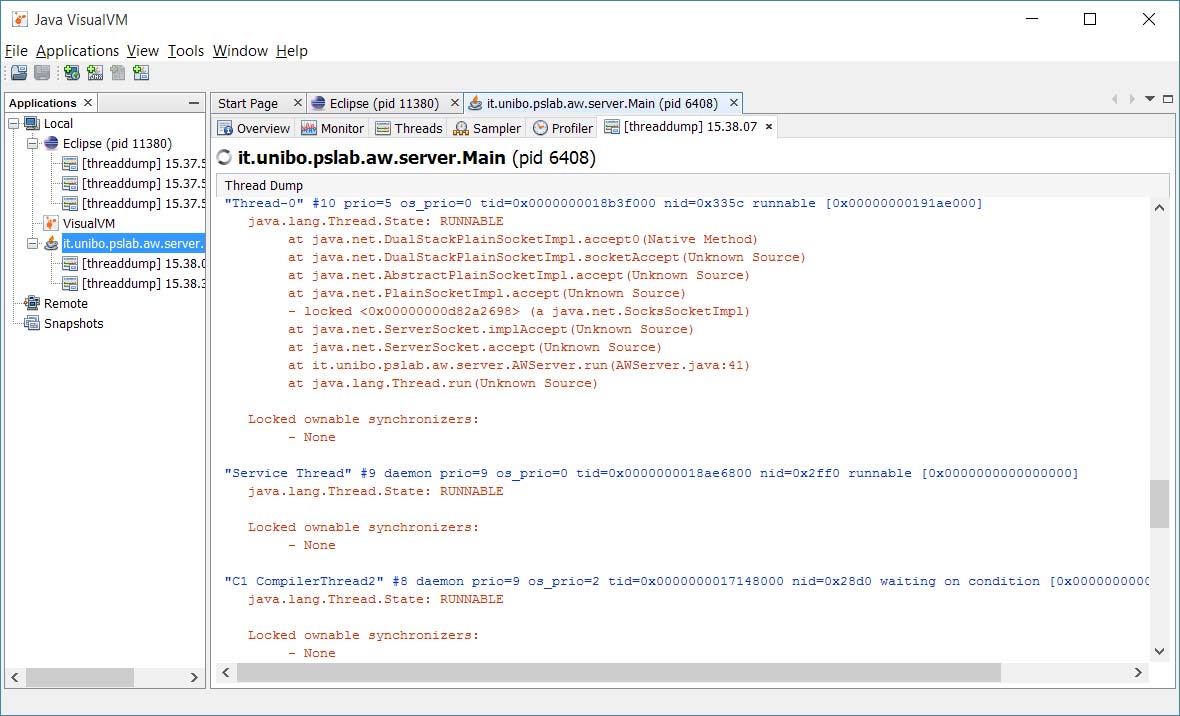The width and height of the screenshot is (1180, 716).
Task: Switch to the Eclipse (pid 11380) tab
Action: click(x=384, y=103)
